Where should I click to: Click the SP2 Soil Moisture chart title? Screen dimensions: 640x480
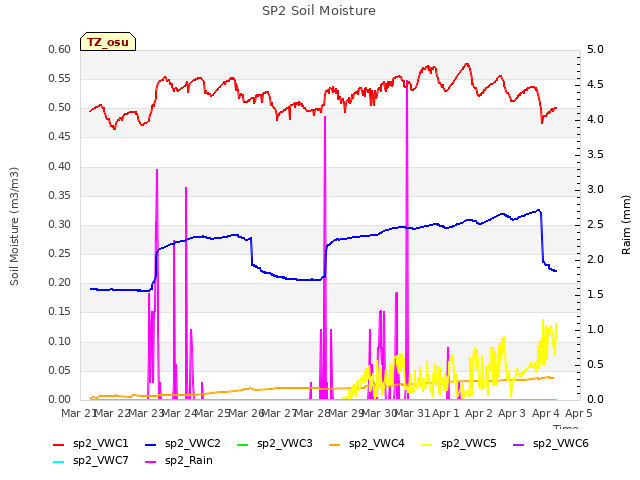coord(319,11)
